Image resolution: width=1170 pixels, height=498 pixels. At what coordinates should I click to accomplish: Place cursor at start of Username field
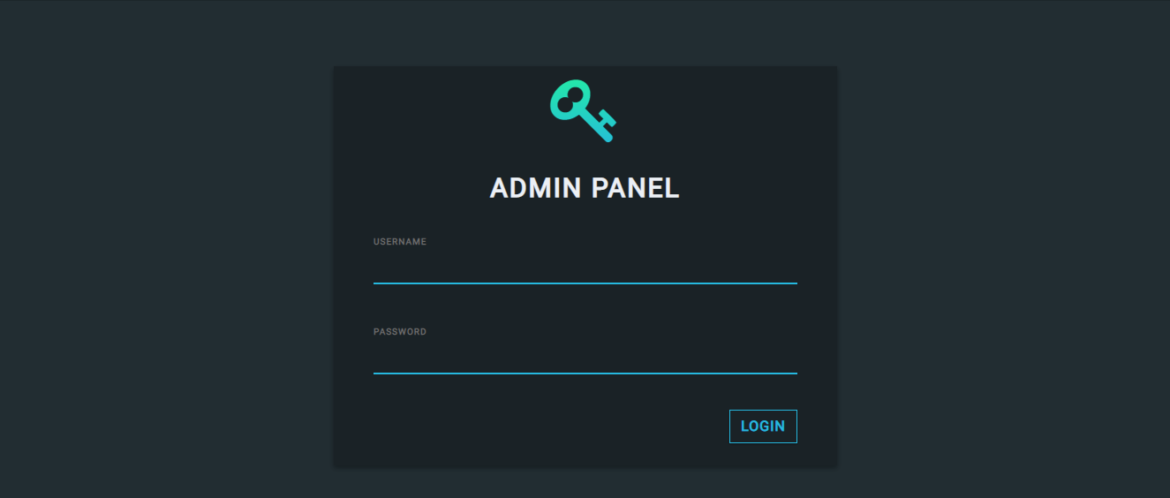click(x=377, y=267)
